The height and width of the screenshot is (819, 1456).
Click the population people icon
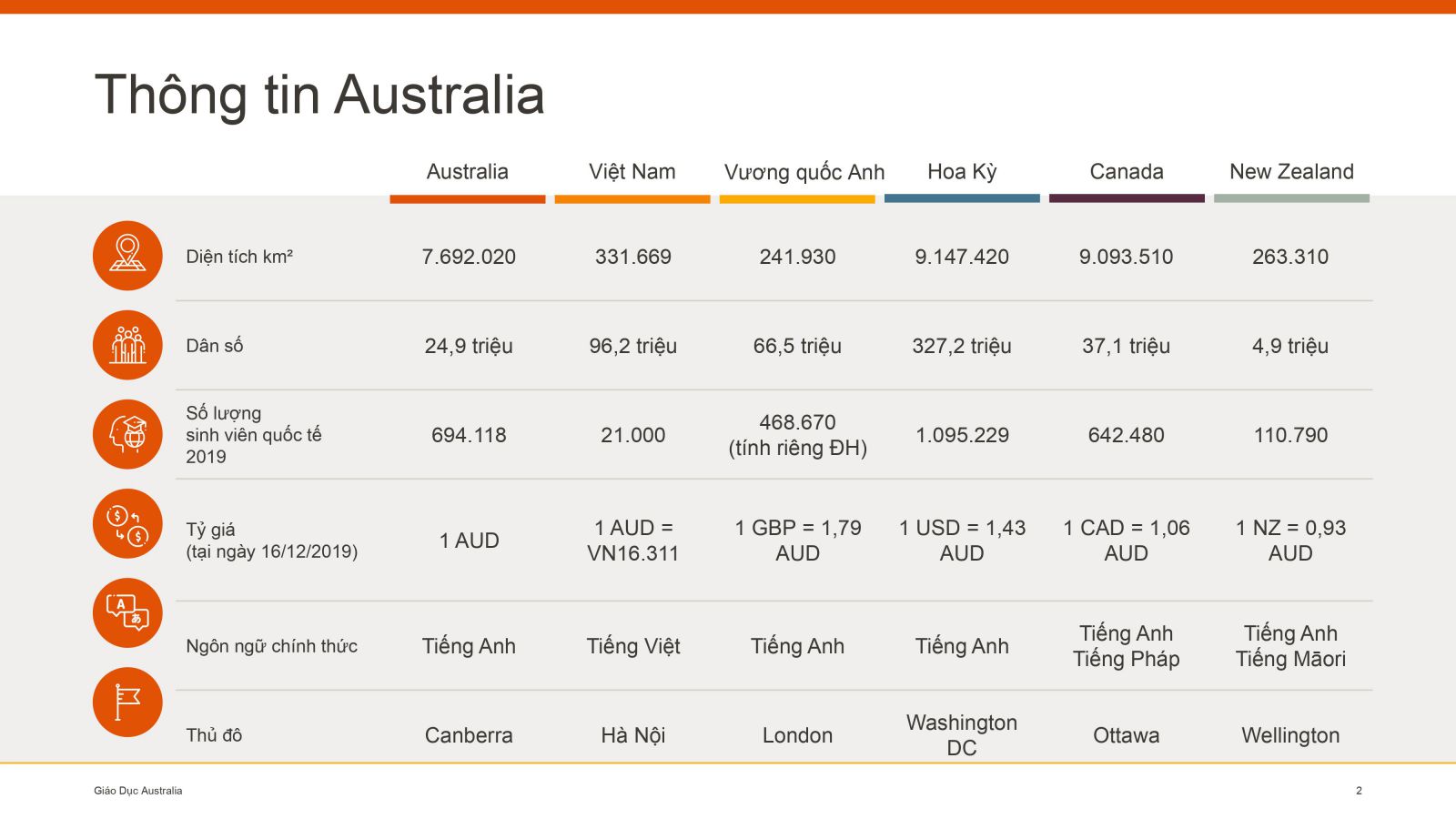click(x=127, y=345)
